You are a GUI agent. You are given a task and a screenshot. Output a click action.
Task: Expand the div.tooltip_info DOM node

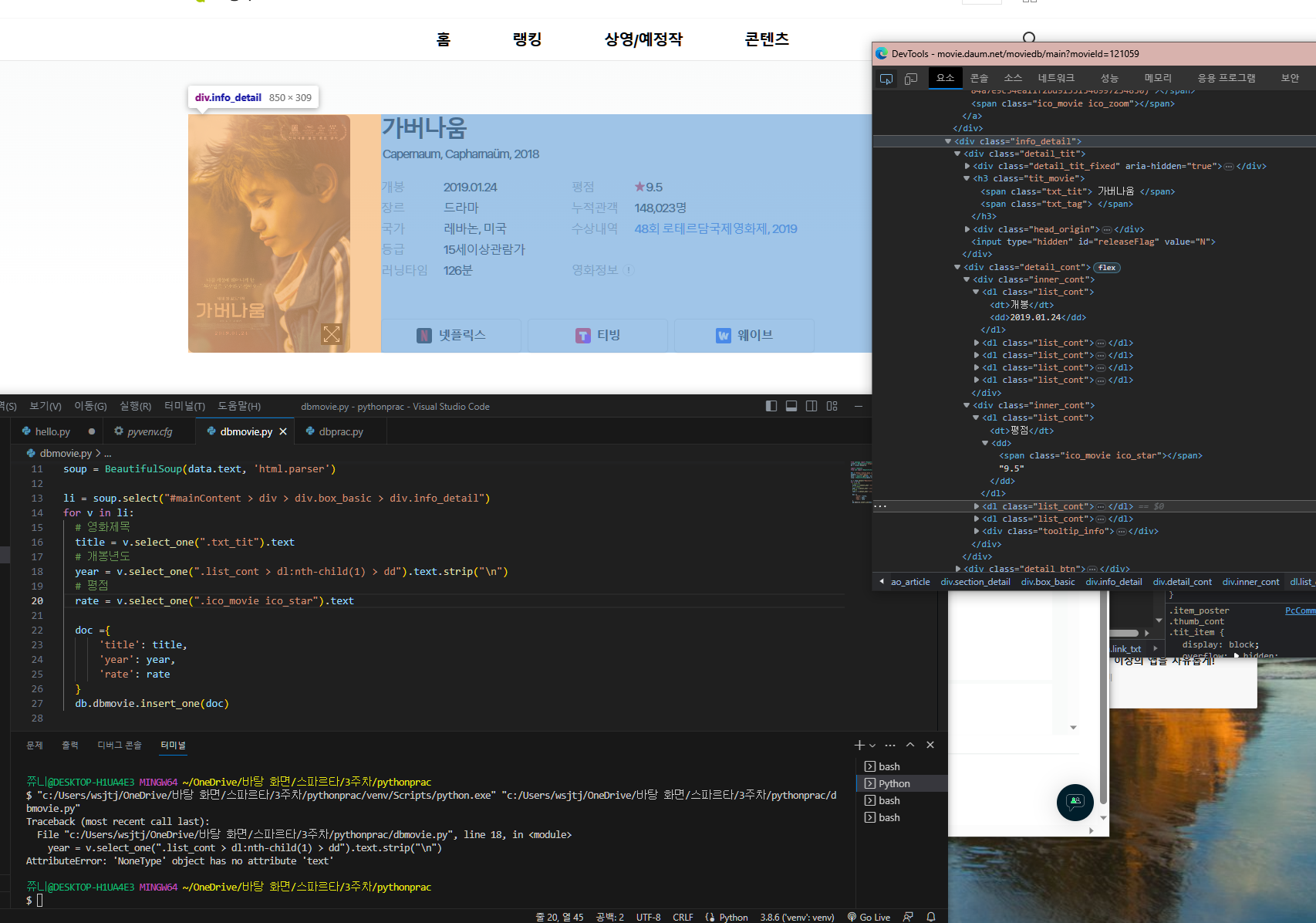977,531
